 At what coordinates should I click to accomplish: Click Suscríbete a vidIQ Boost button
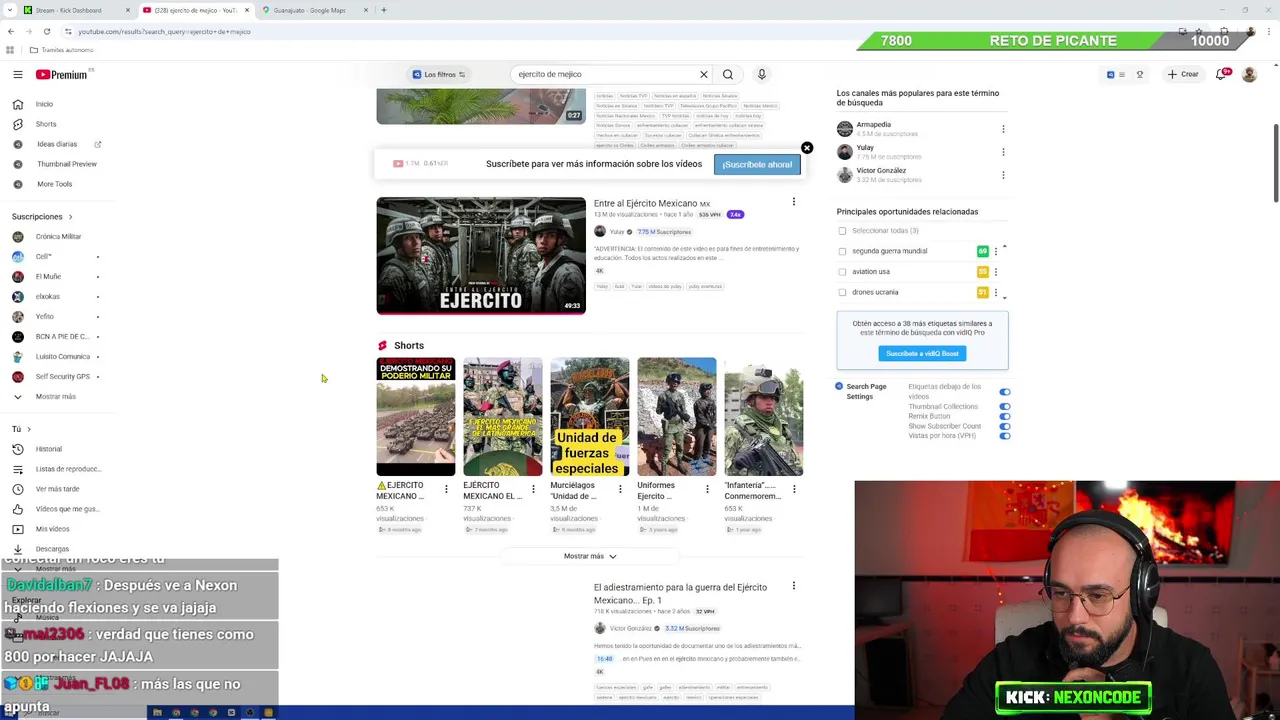point(922,353)
